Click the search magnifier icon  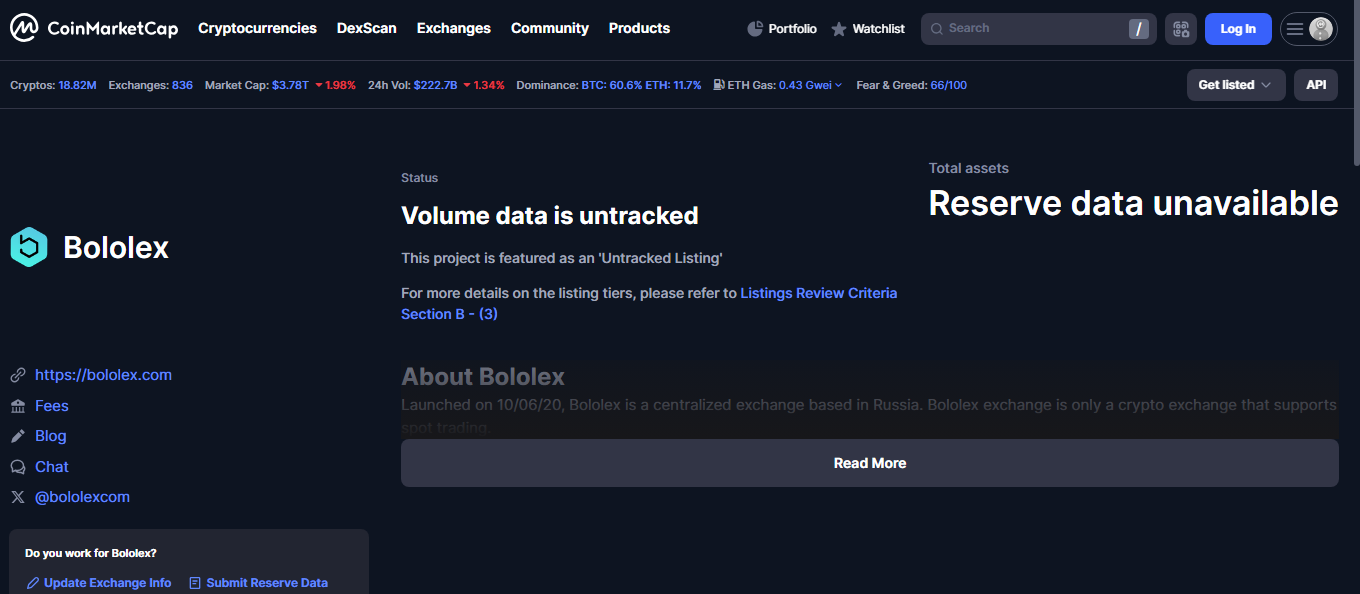pyautogui.click(x=937, y=29)
